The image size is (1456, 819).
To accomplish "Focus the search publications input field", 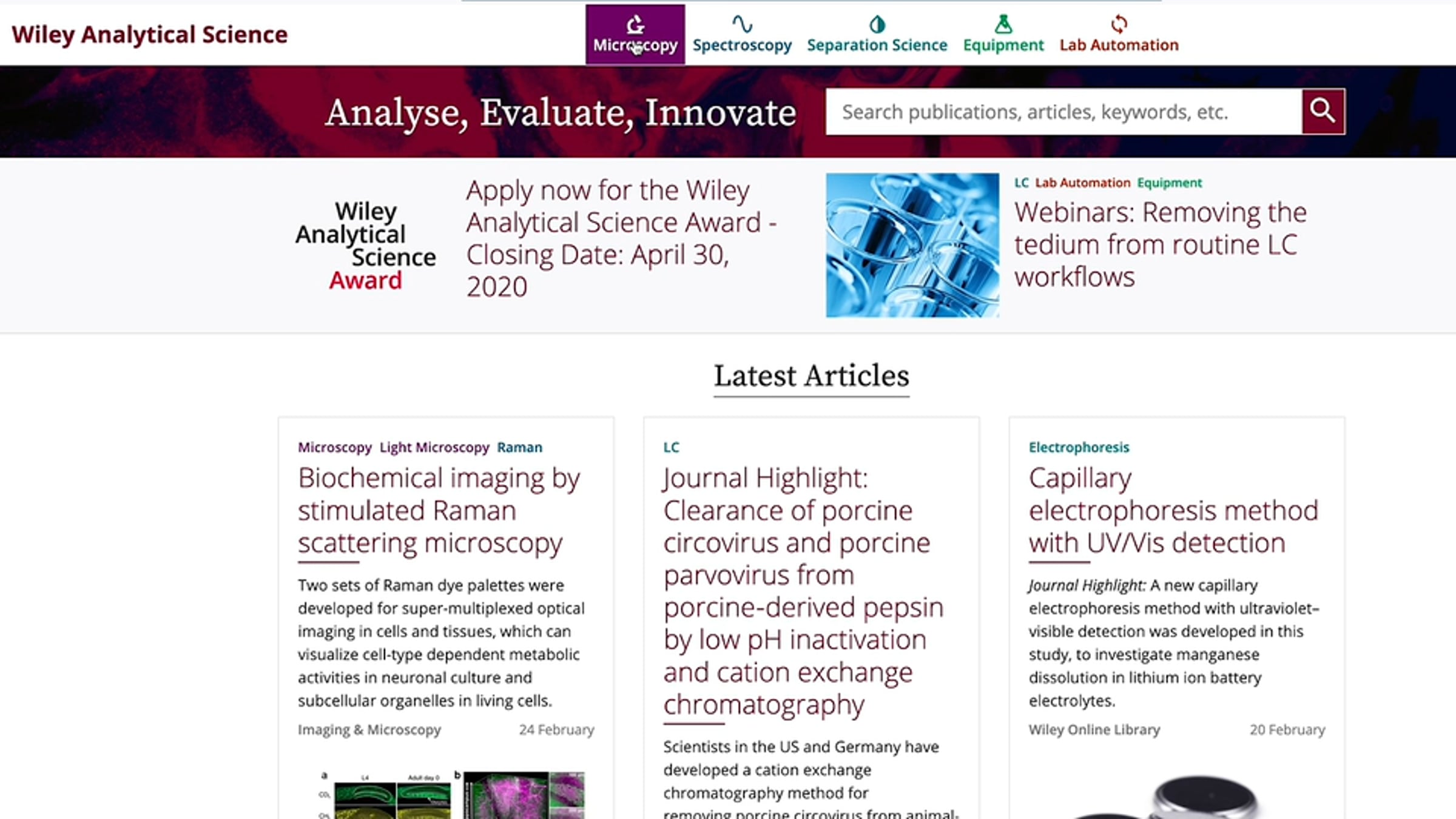I will pos(1063,112).
